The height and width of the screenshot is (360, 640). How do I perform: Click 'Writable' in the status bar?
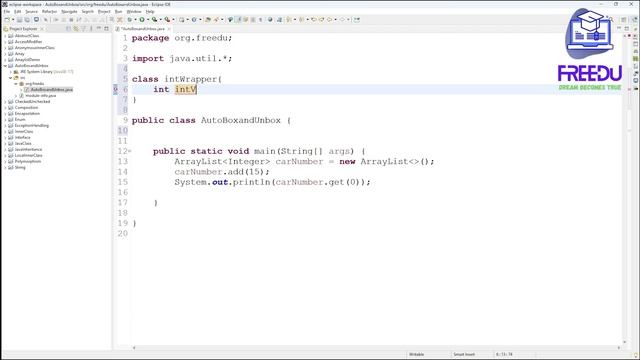[x=416, y=354]
